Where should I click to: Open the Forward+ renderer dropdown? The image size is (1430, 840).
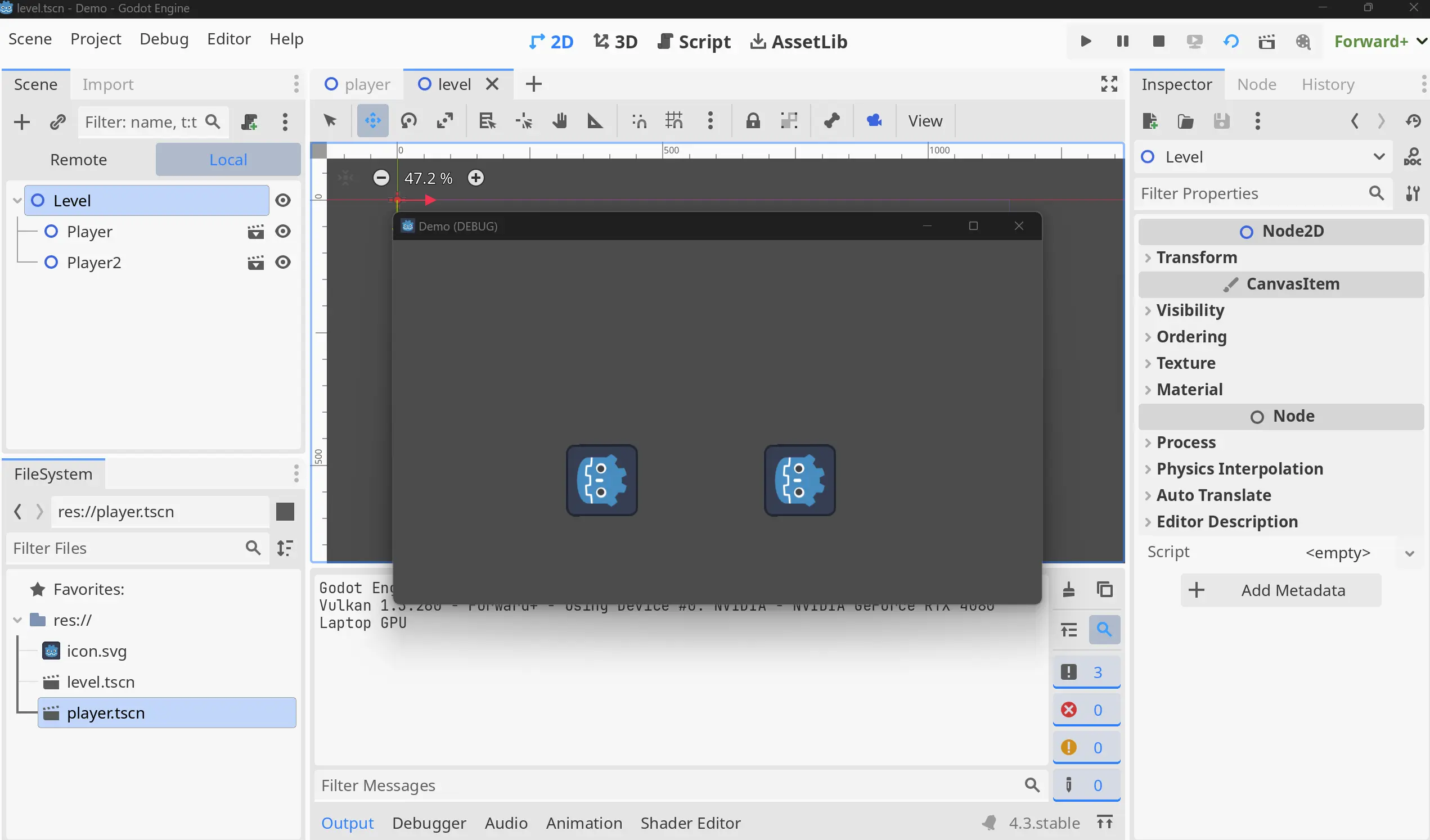coord(1380,42)
